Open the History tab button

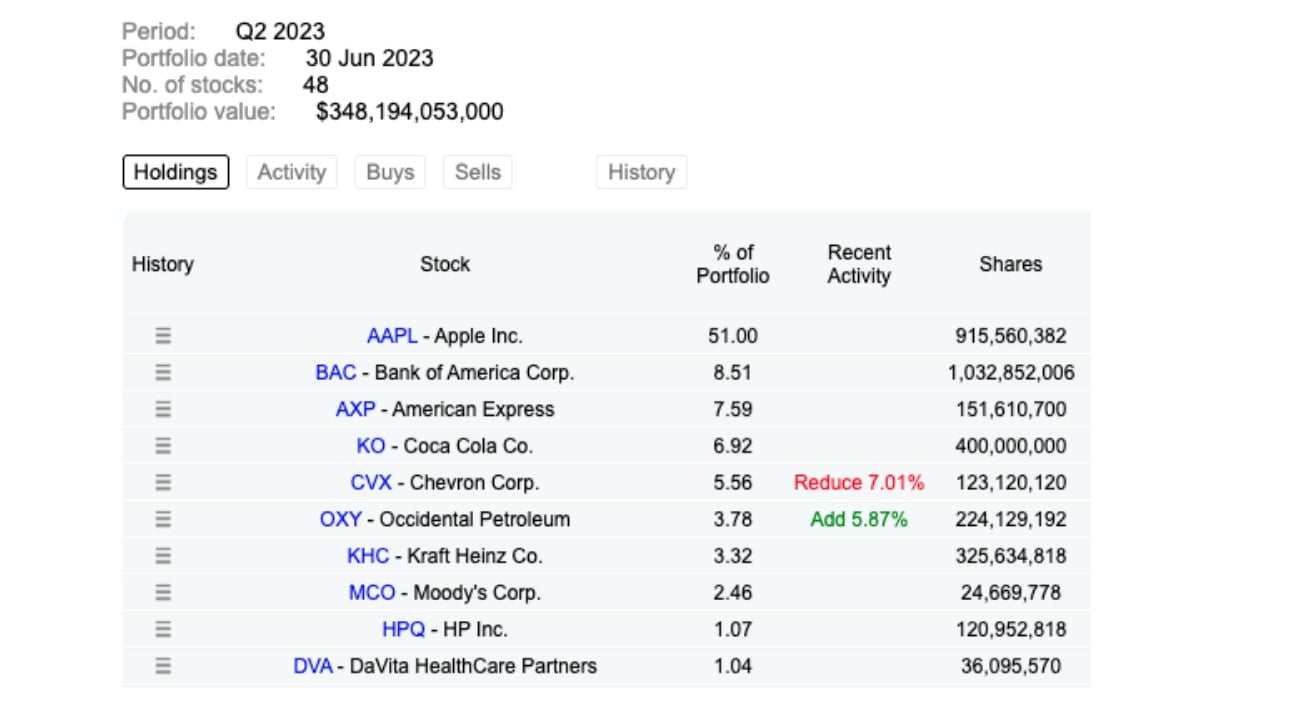coord(641,172)
